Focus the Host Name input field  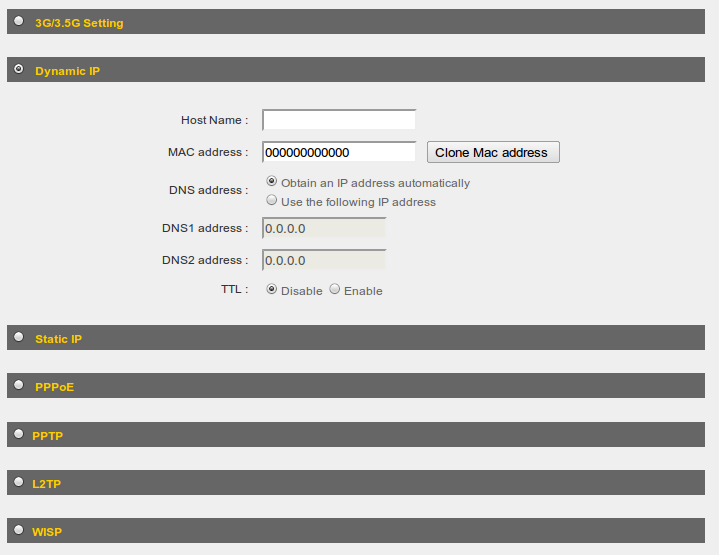point(339,120)
